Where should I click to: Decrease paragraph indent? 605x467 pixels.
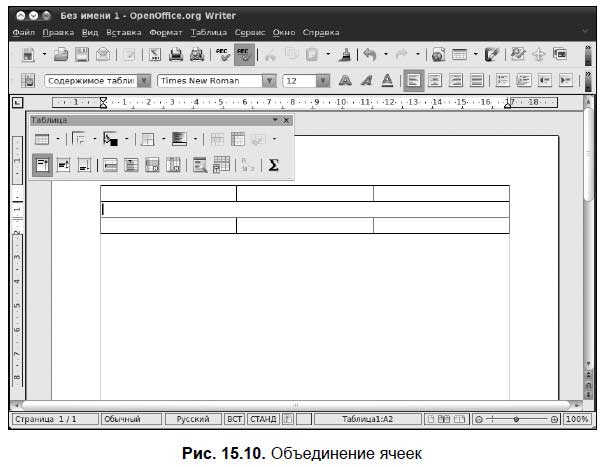pyautogui.click(x=544, y=81)
